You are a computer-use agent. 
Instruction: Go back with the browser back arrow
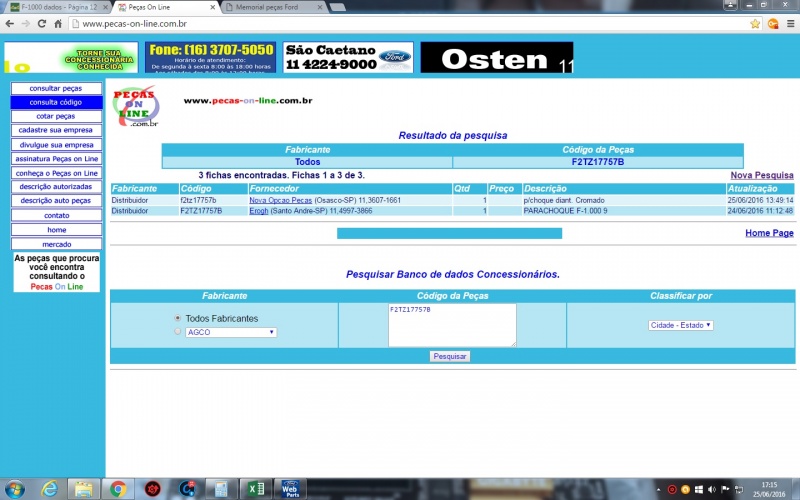coord(10,23)
